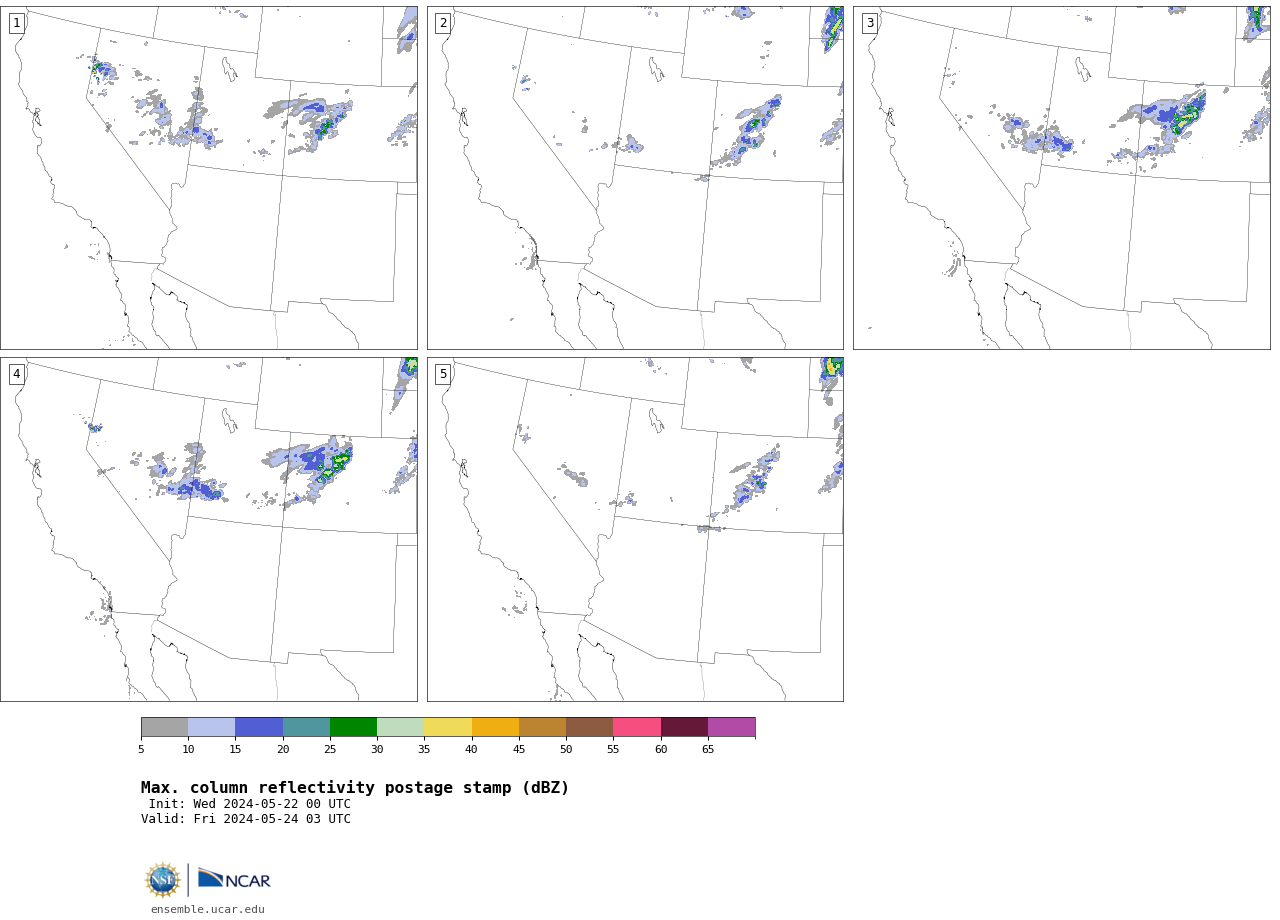Click the panel number label 3
Viewport: 1280px width, 920px height.
click(x=870, y=23)
